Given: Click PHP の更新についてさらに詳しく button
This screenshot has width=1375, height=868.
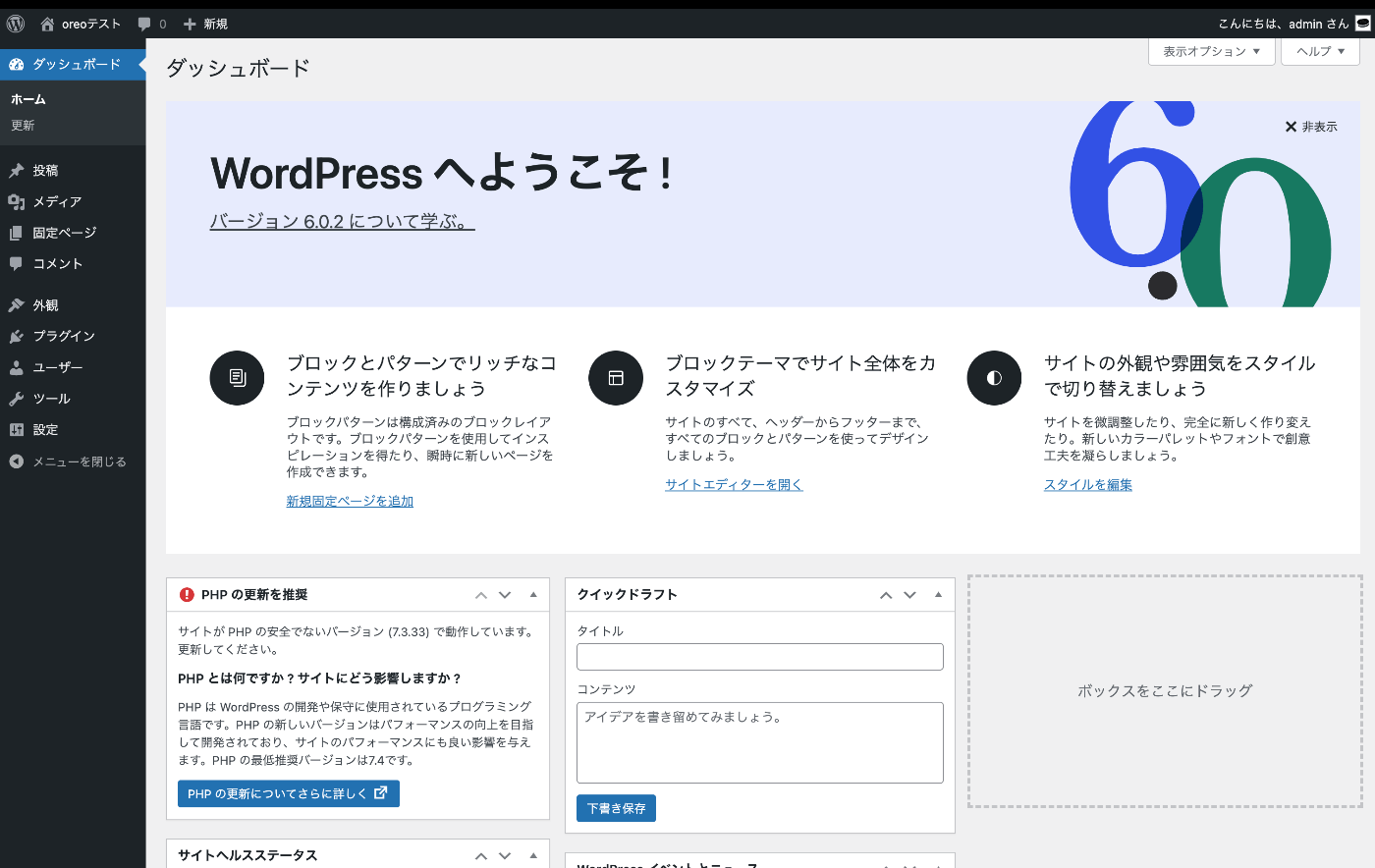Looking at the screenshot, I should pyautogui.click(x=289, y=793).
